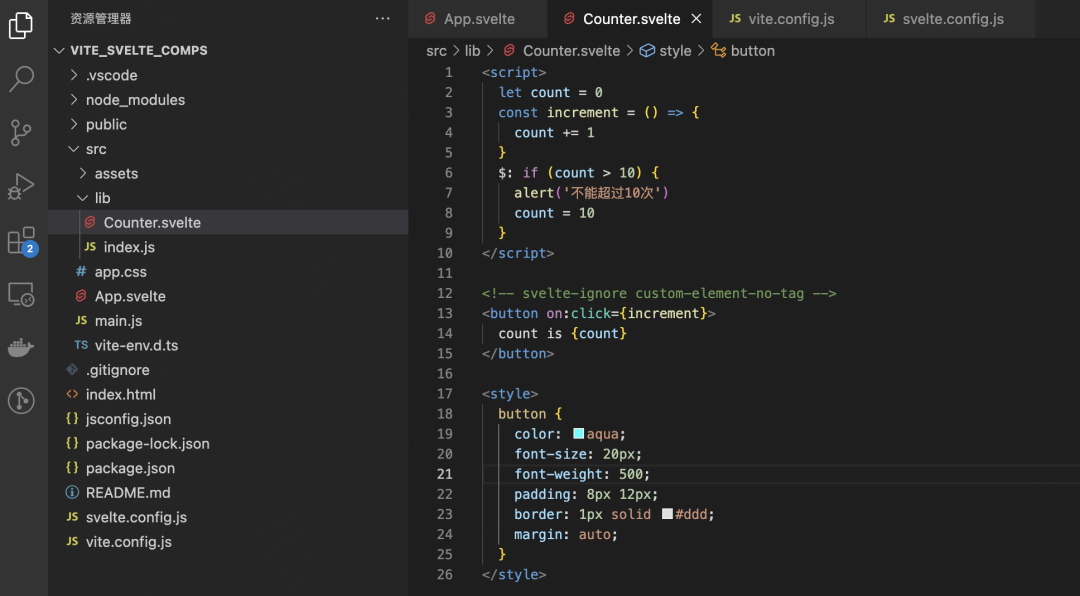Expand the node_modules folder

(228, 100)
